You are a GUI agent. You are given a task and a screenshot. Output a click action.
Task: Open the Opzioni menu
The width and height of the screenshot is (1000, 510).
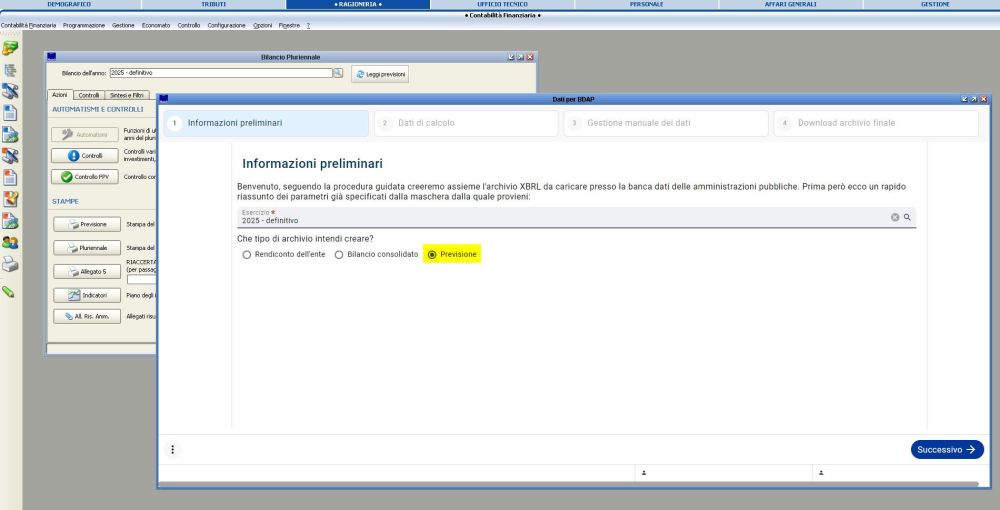[262, 26]
